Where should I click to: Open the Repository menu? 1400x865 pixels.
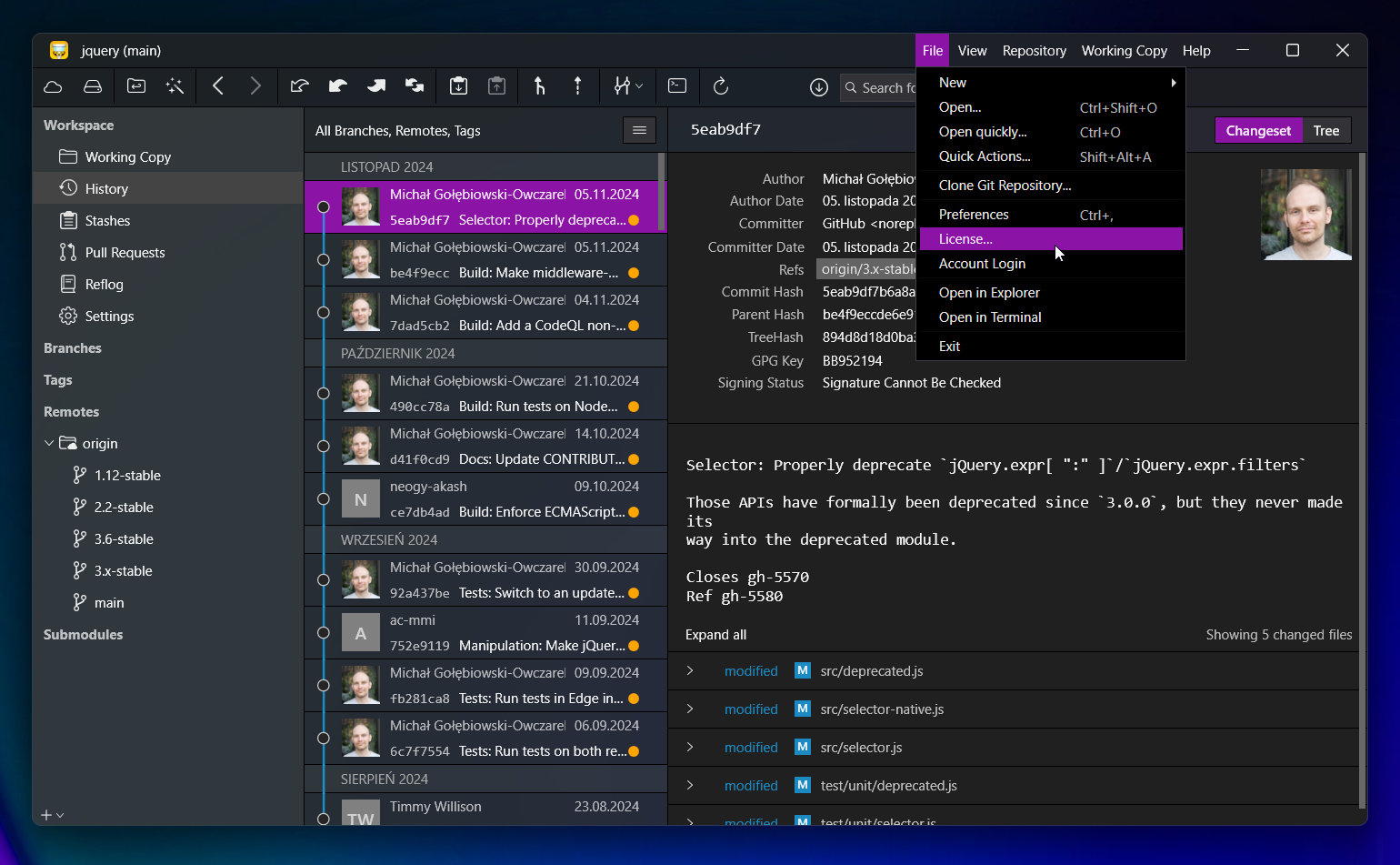1034,50
